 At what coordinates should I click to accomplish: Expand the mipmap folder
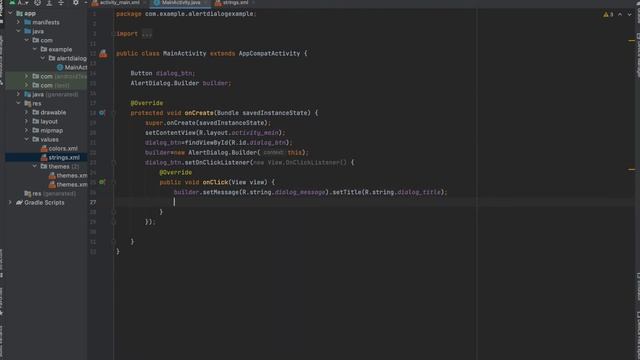27,130
